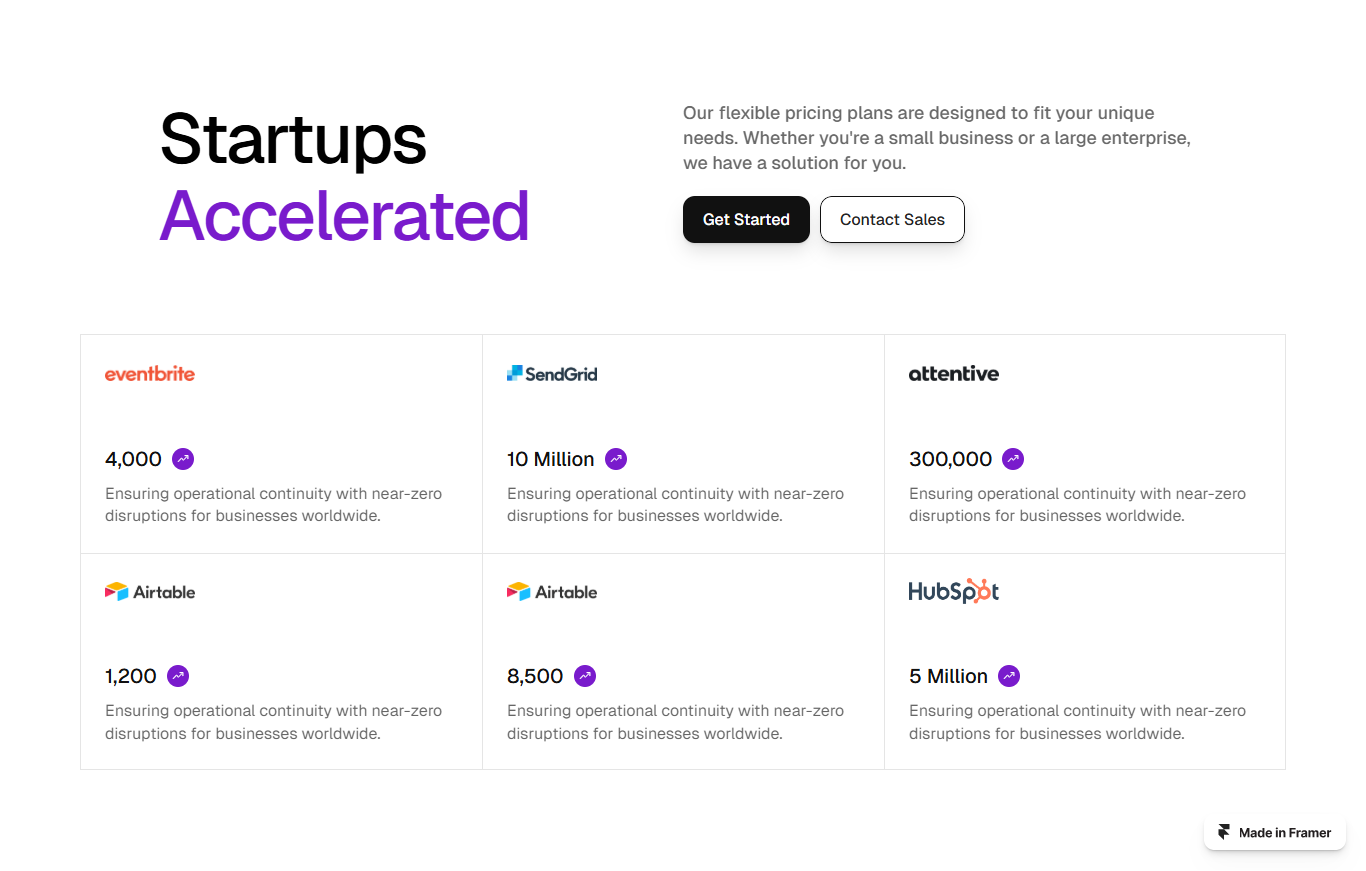The width and height of the screenshot is (1366, 871).
Task: Click the Startups heading text
Action: [x=293, y=138]
